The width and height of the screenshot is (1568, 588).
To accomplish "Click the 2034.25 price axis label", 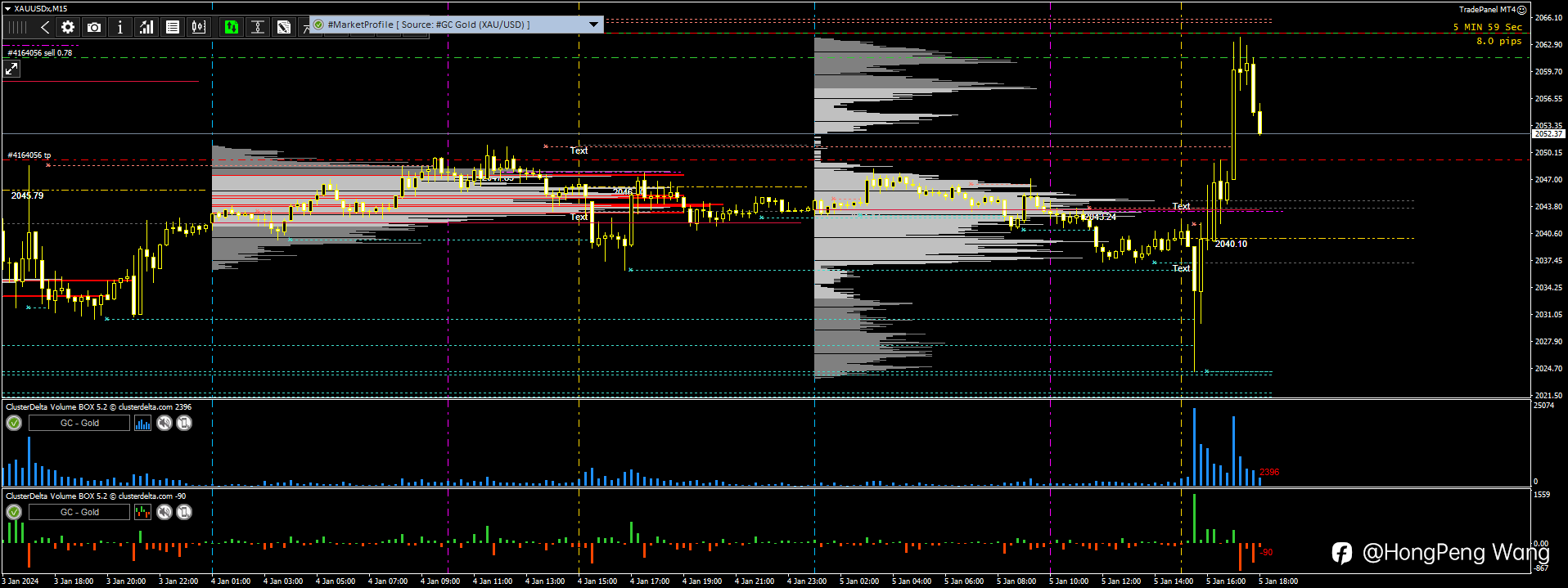I will point(1548,287).
